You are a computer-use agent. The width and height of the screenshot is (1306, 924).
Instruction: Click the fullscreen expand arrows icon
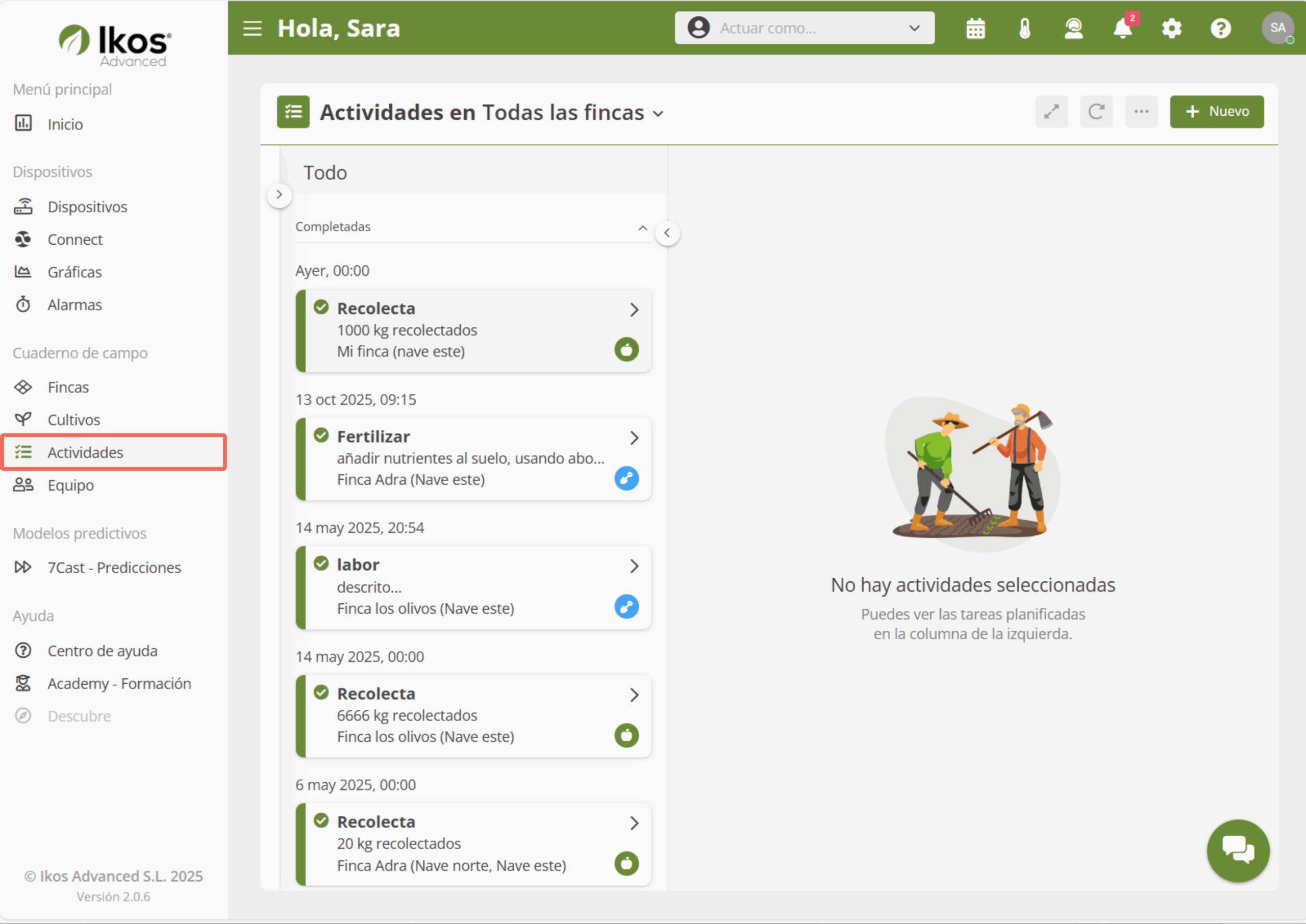click(1051, 112)
